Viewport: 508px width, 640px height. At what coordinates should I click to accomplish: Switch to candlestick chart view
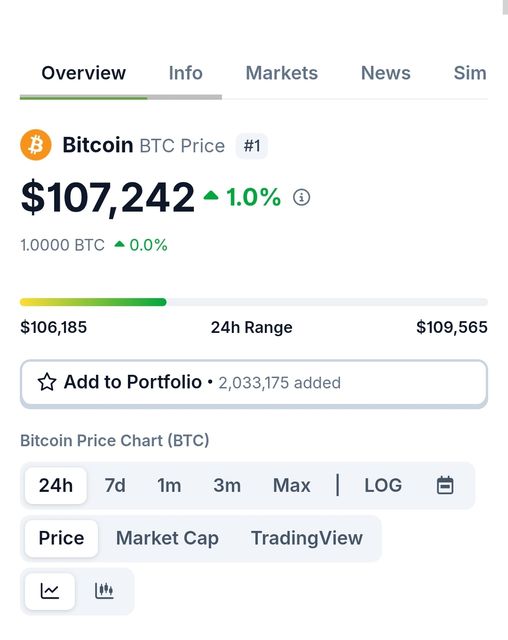[104, 591]
